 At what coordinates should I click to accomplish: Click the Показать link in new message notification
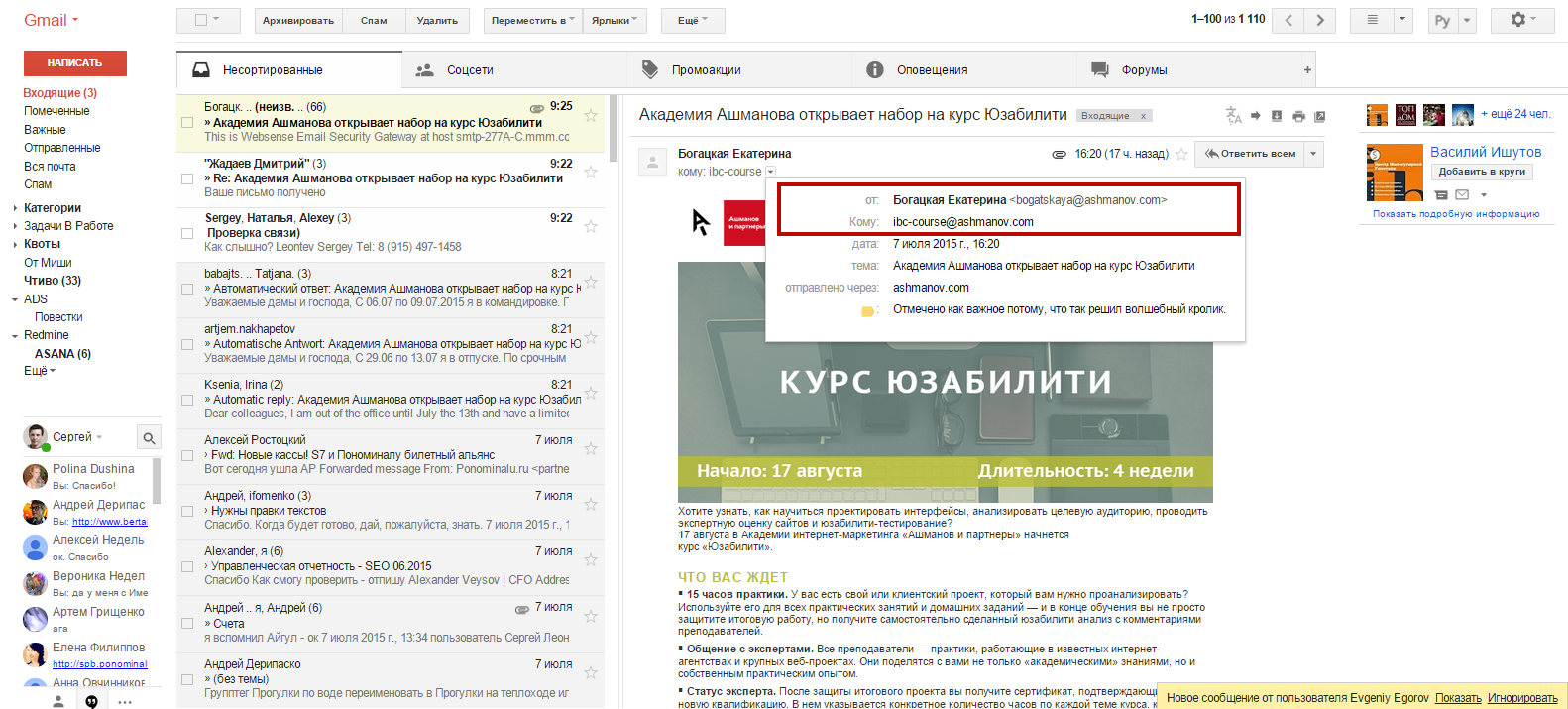coord(1458,698)
